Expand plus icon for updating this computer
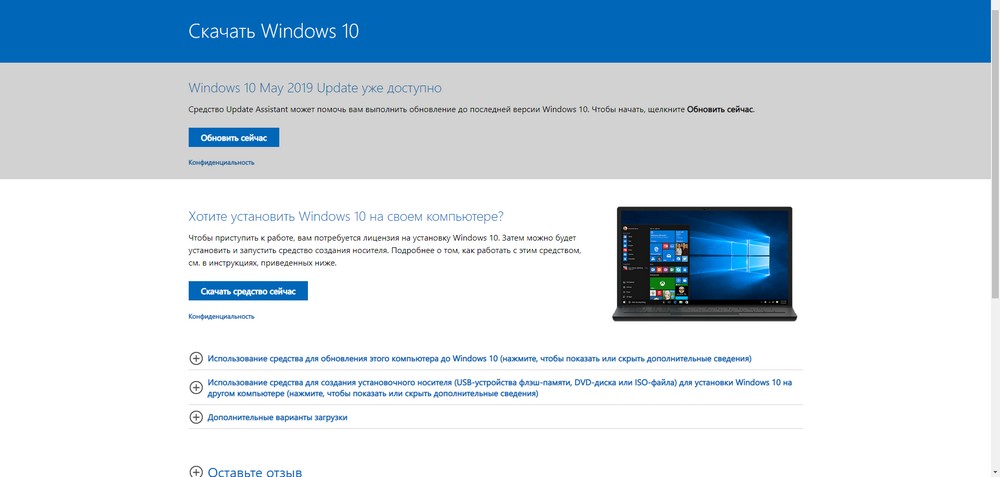Viewport: 1000px width, 477px height. (196, 358)
